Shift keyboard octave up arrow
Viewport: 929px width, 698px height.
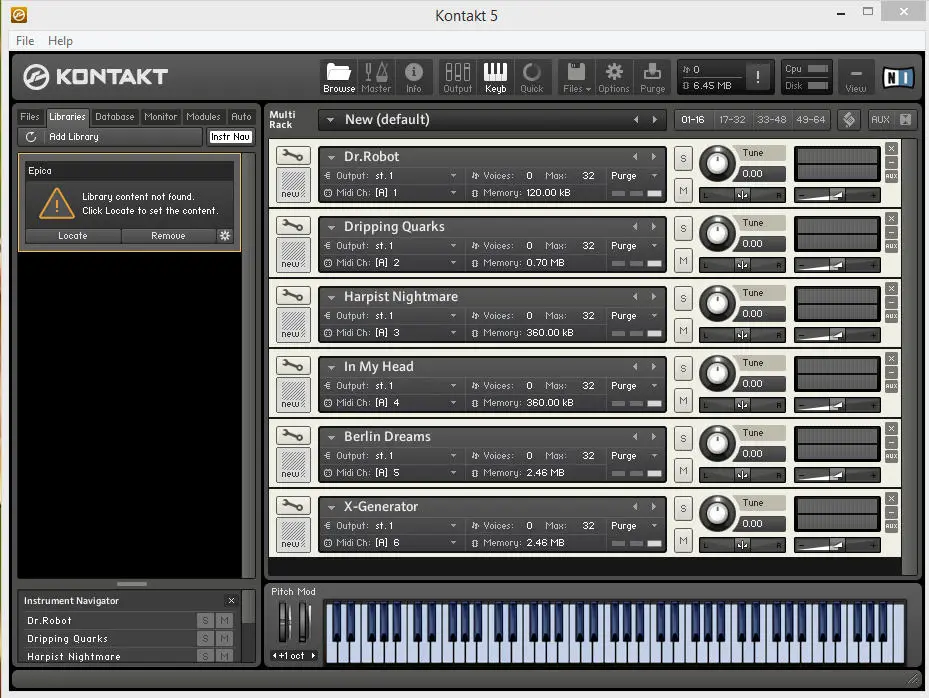pyautogui.click(x=313, y=656)
